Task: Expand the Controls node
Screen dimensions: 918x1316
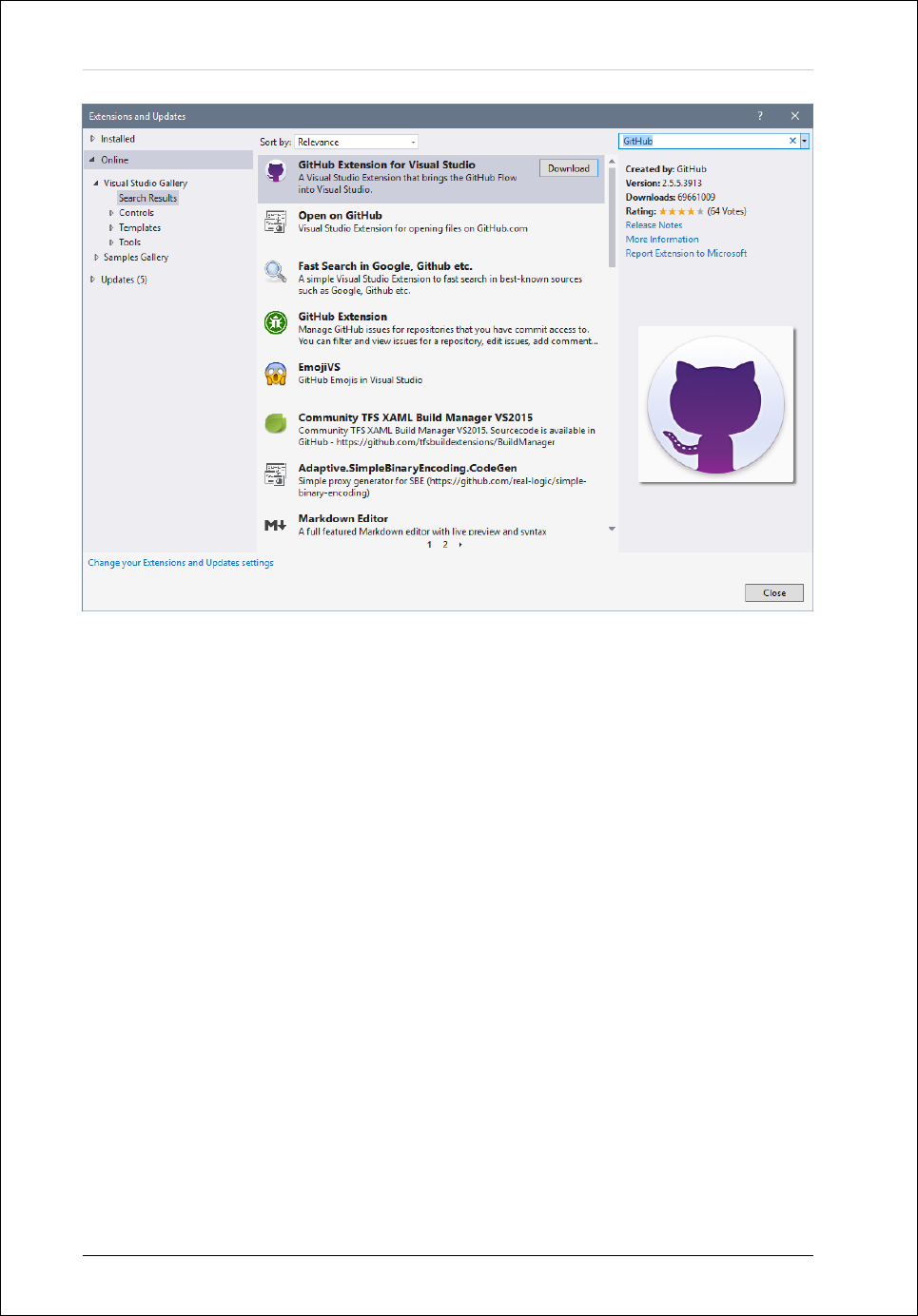Action: coord(111,213)
